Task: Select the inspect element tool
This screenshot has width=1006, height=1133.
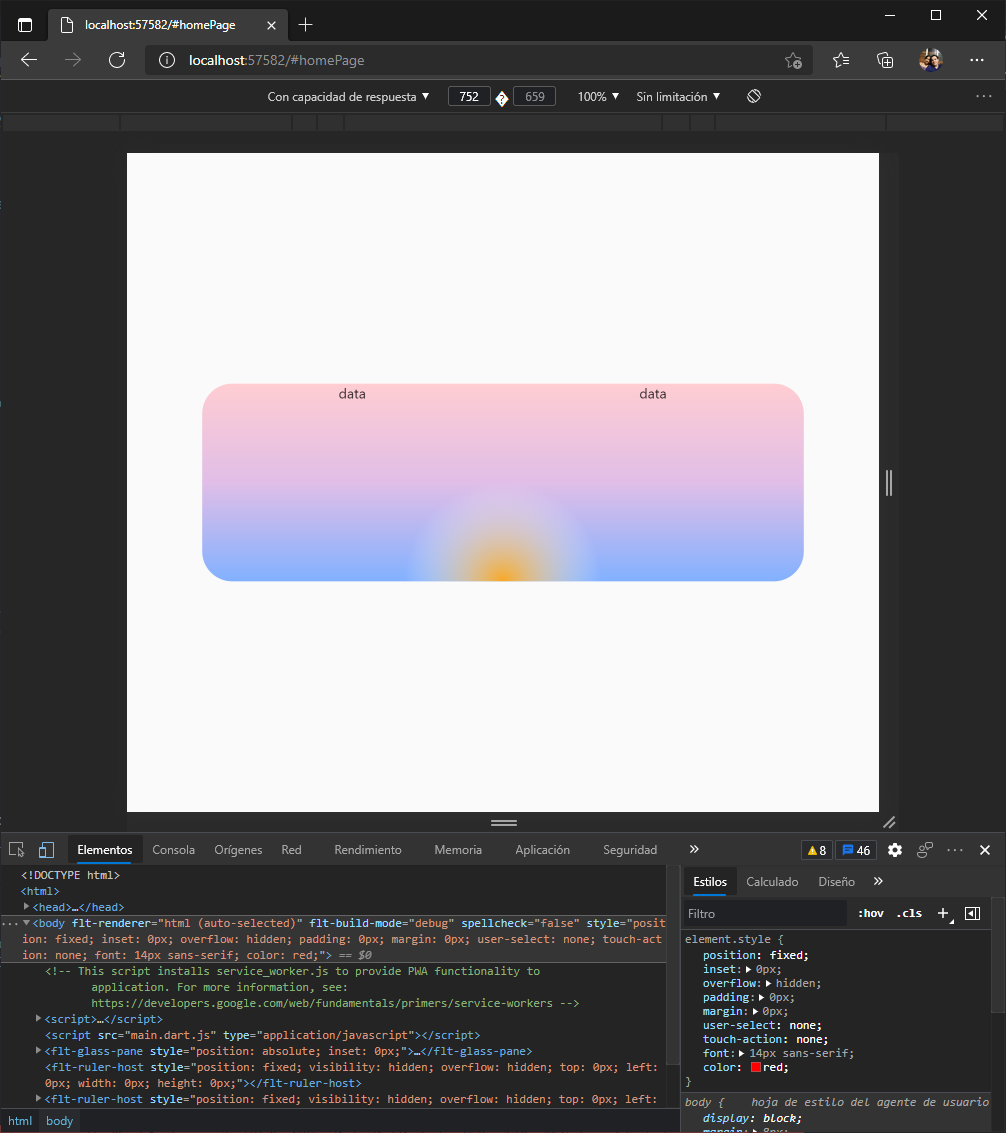Action: point(15,849)
